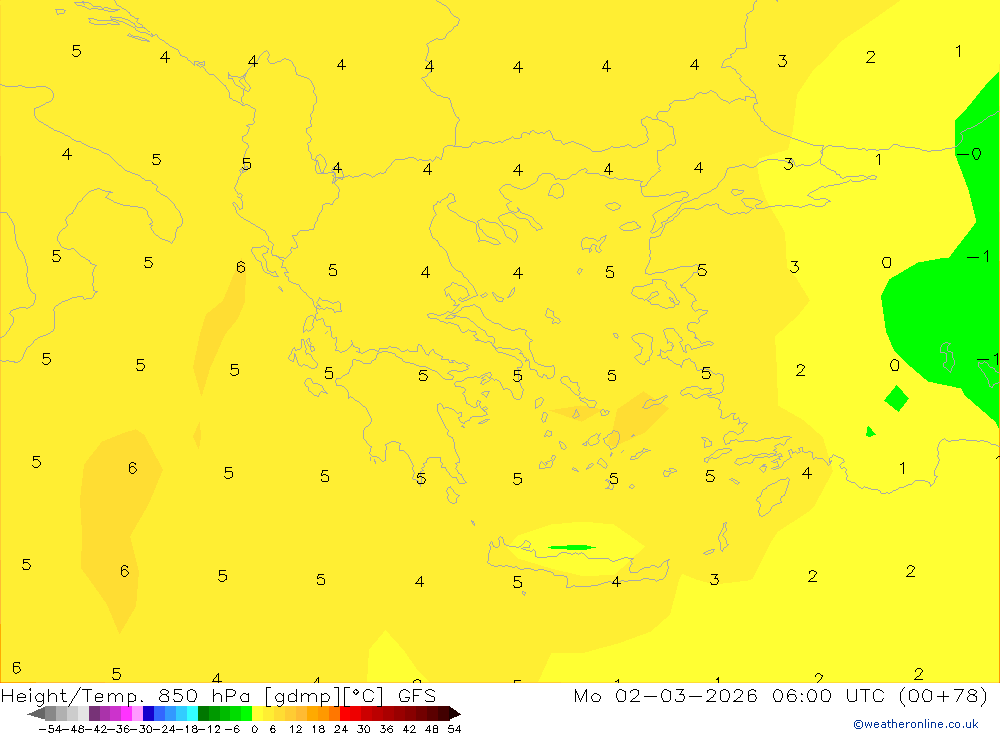Click the 12 label under the color scale
The width and height of the screenshot is (1000, 733).
click(295, 729)
